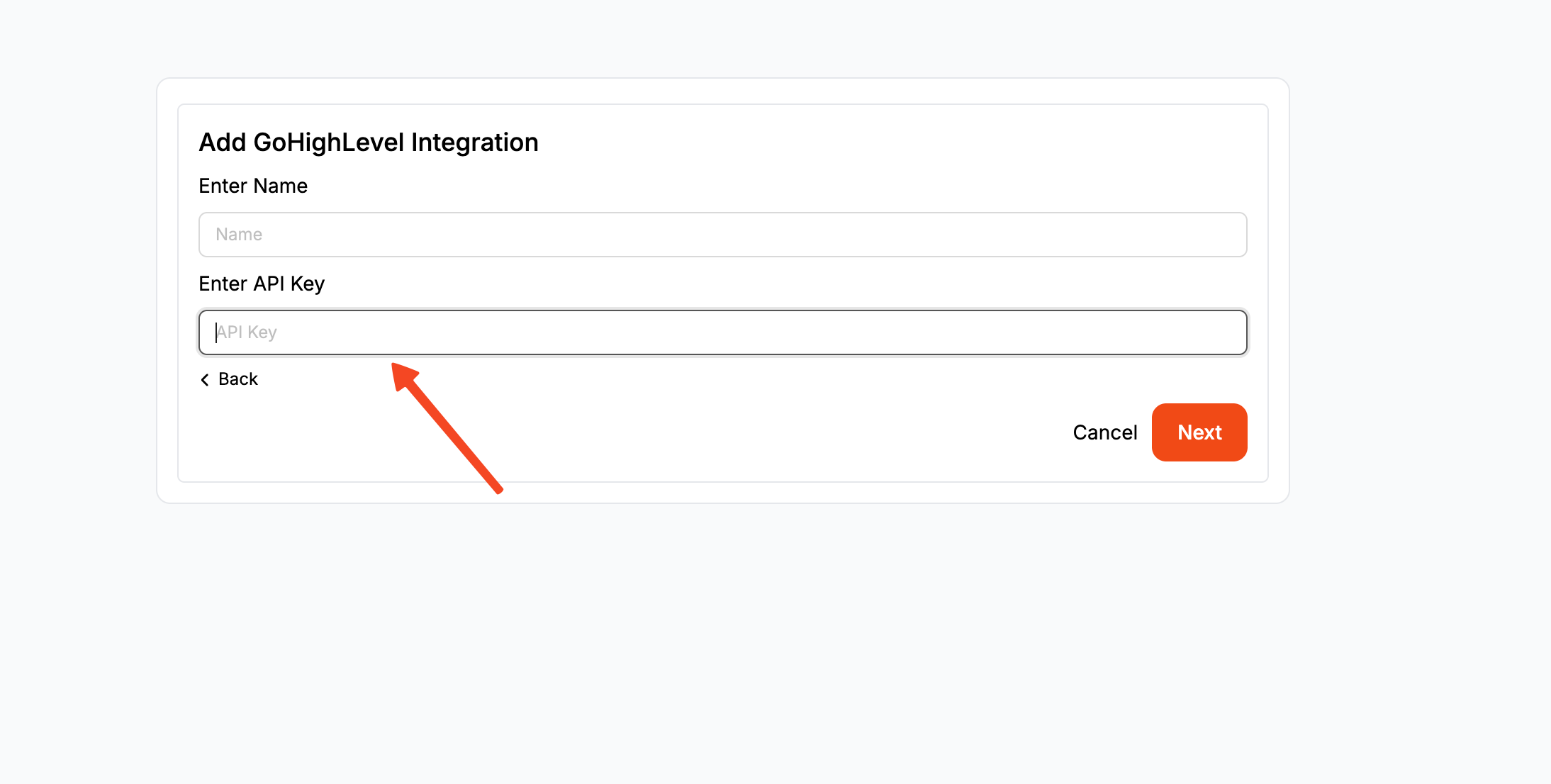Click the 'Enter API Key' label
This screenshot has height=784, width=1551.
click(x=262, y=284)
